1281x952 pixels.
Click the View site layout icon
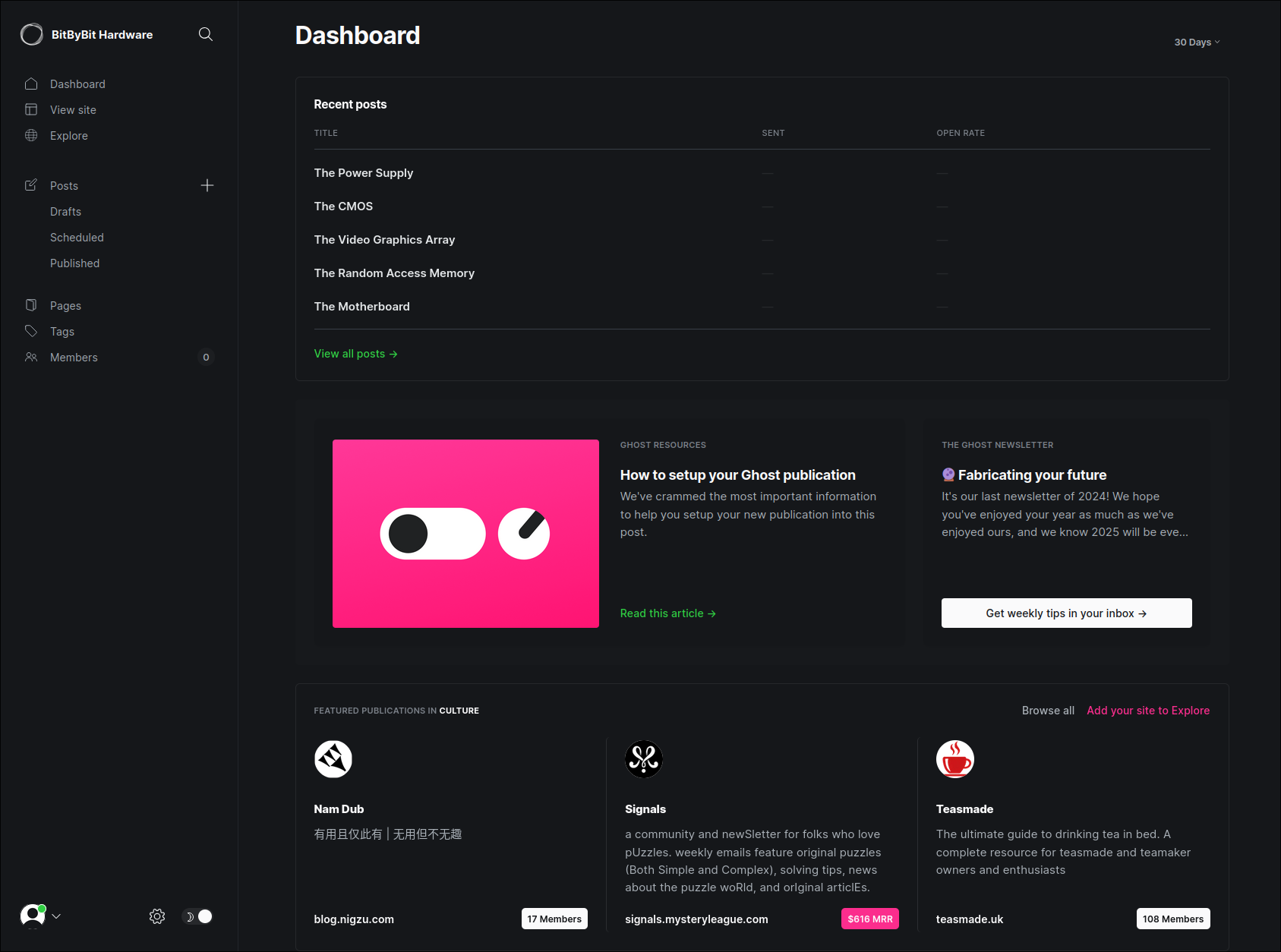pos(31,109)
